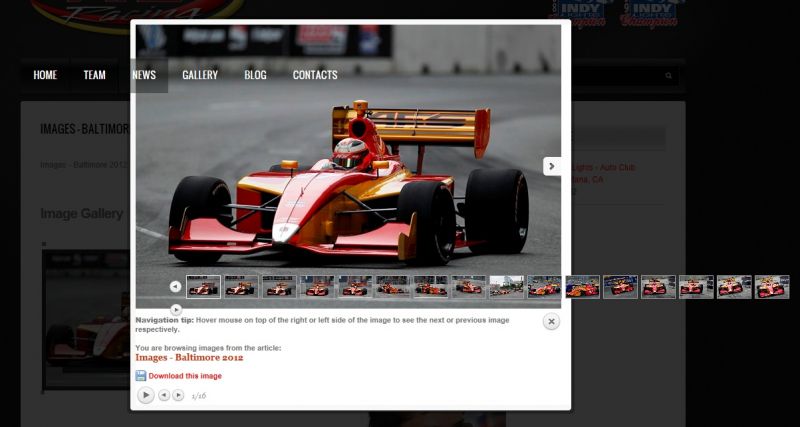
Task: Start the slideshow with the large play button
Action: [145, 395]
